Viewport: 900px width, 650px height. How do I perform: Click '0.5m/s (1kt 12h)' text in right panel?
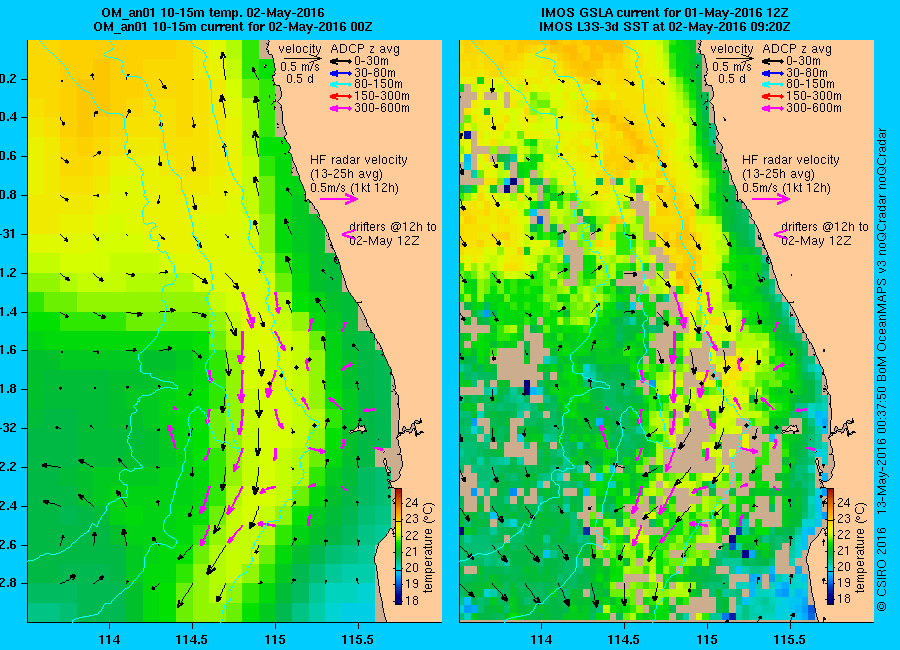[787, 188]
